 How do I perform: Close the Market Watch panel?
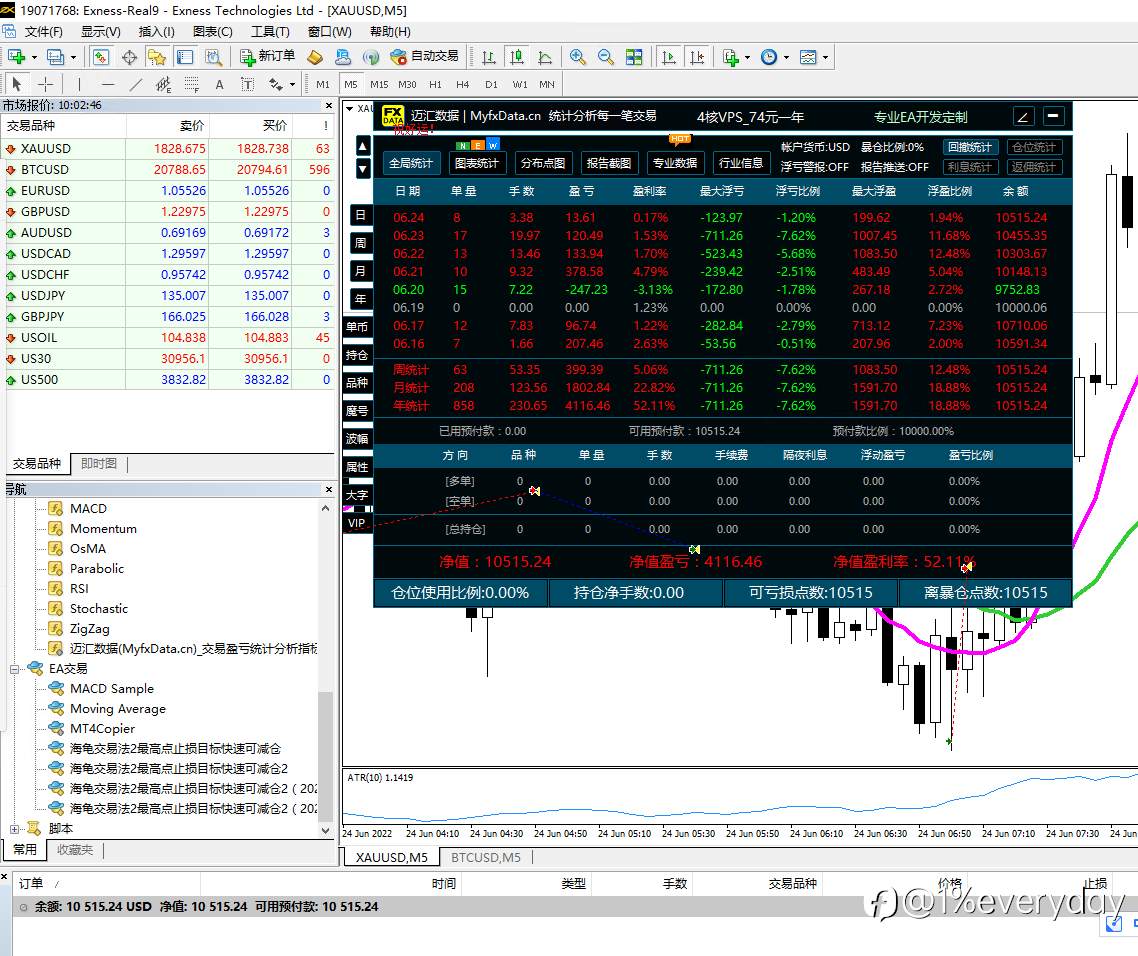(329, 105)
